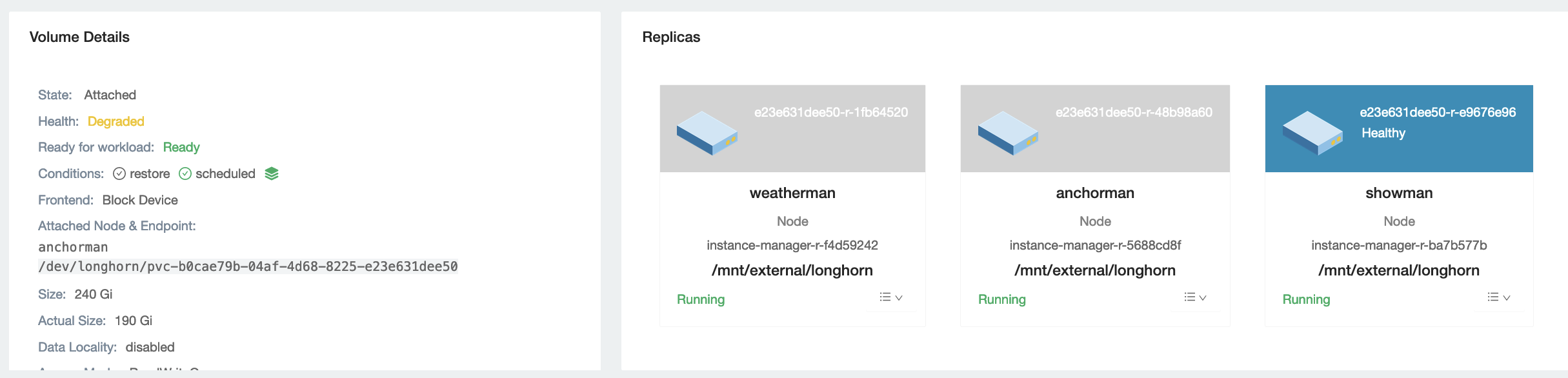Click instance-manager-r-5688cd8f text
The height and width of the screenshot is (378, 1568).
coord(1095,245)
